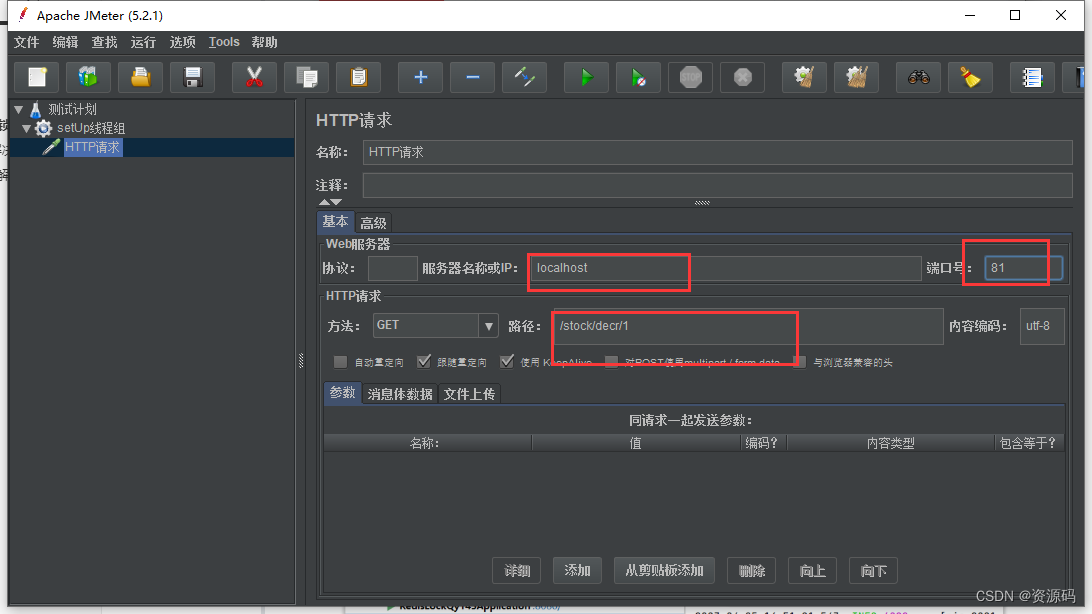Click the comment panel collapse arrows

(330, 202)
